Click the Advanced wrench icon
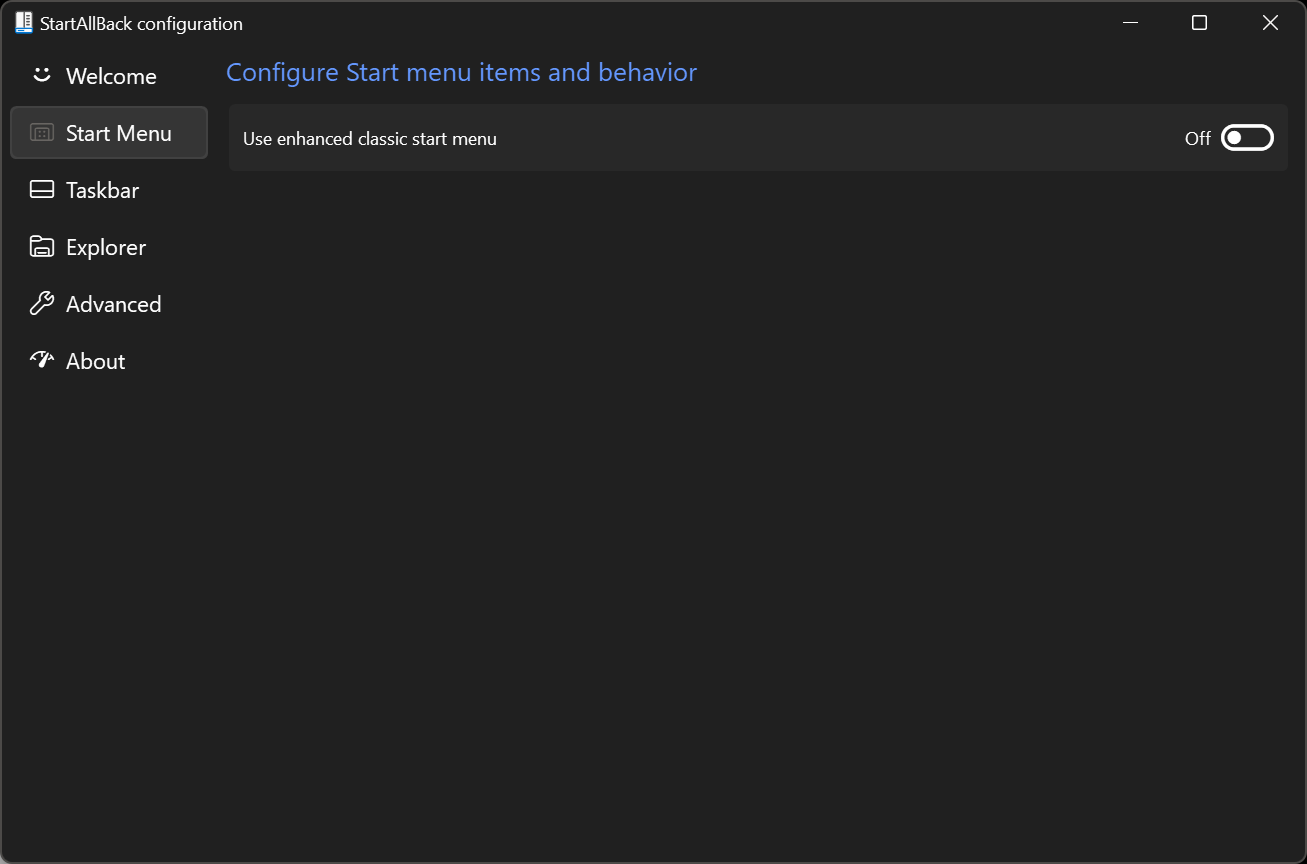 click(42, 304)
